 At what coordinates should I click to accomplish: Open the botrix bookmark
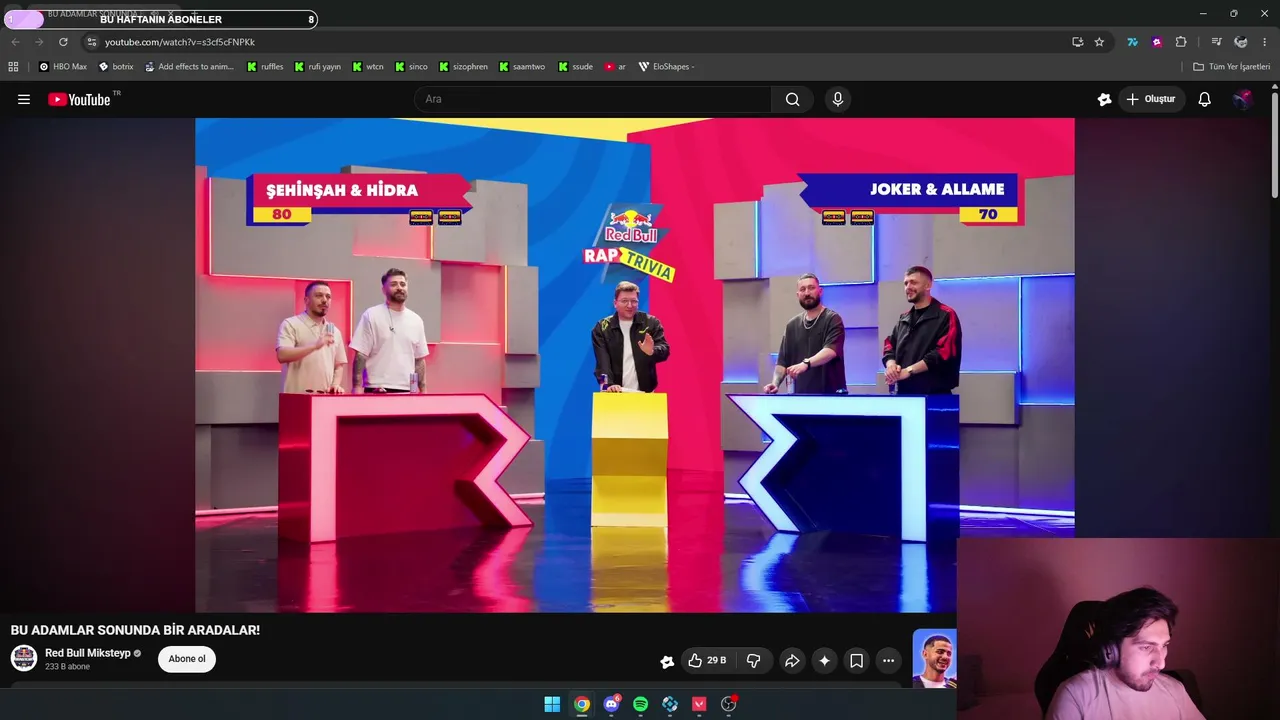click(116, 67)
